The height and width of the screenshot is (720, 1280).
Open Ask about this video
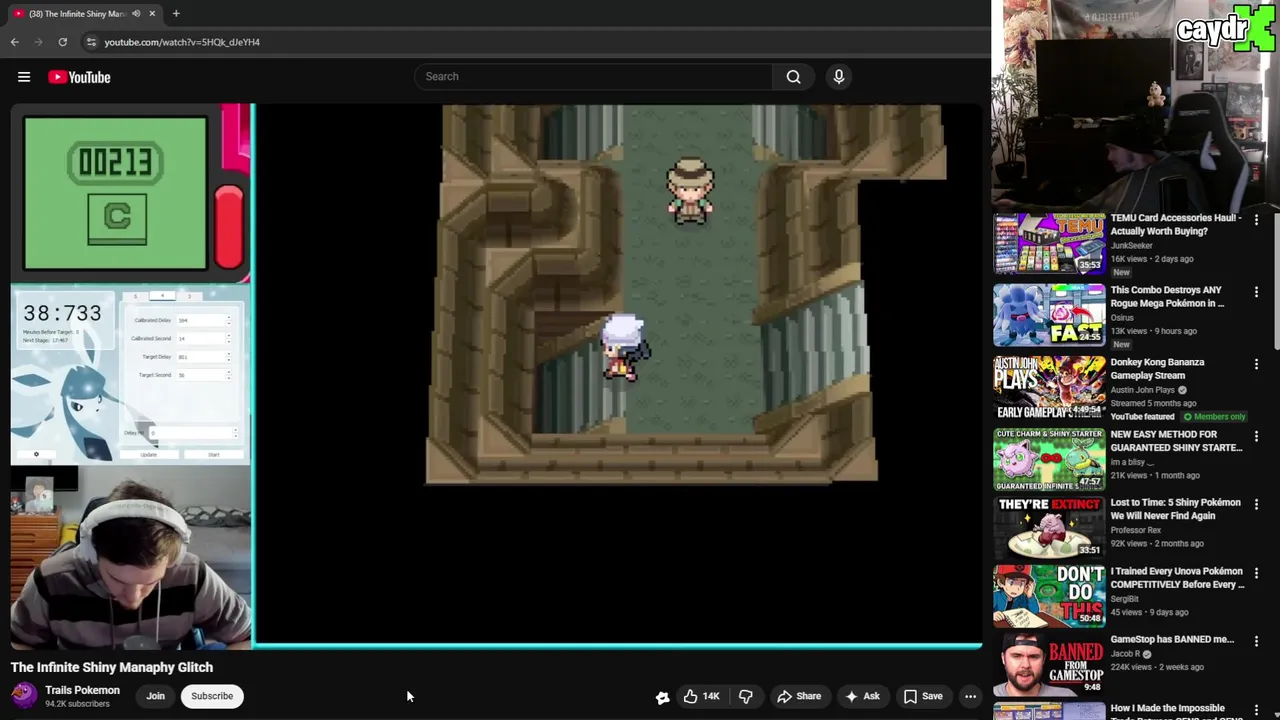(862, 696)
